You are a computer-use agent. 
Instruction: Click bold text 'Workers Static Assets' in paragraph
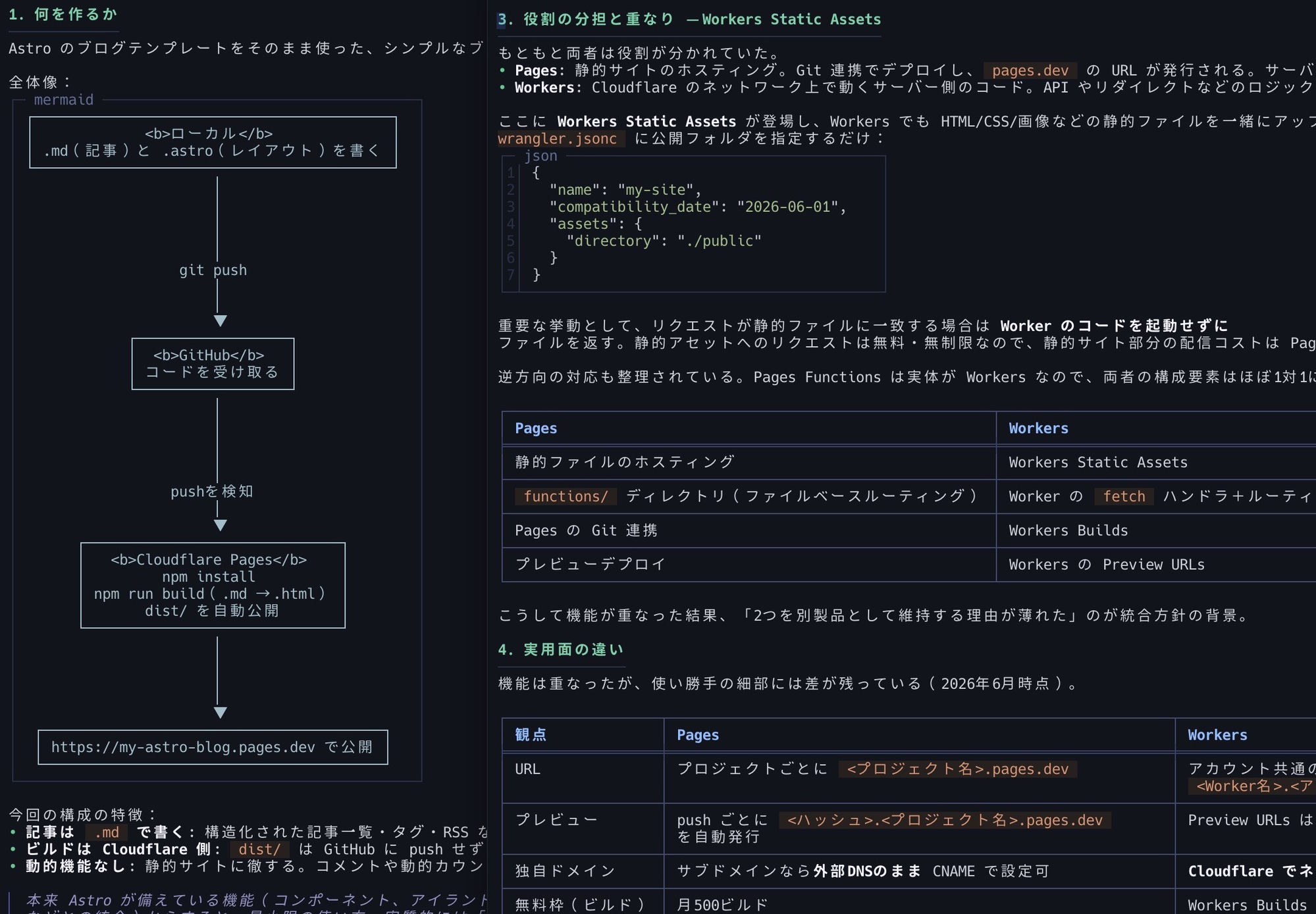(x=646, y=121)
